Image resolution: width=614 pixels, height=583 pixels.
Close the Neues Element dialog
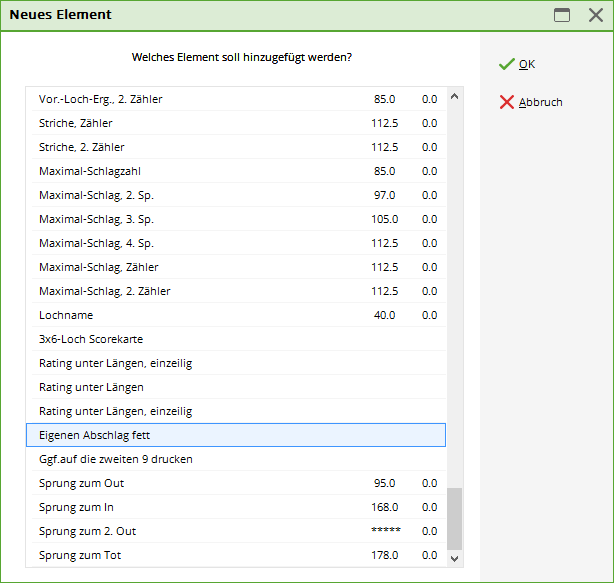595,15
